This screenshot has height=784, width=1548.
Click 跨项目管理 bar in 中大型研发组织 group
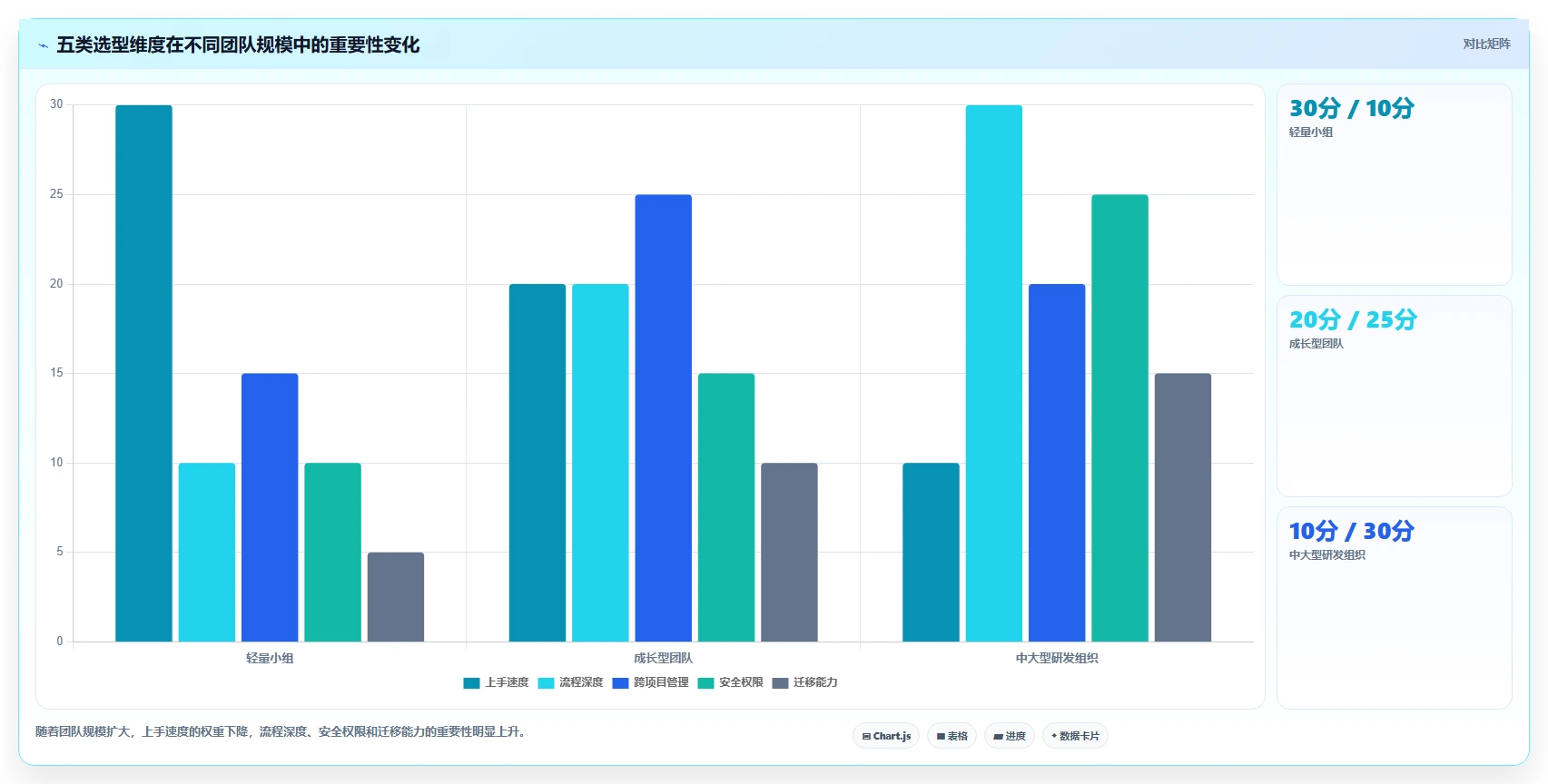1057,463
